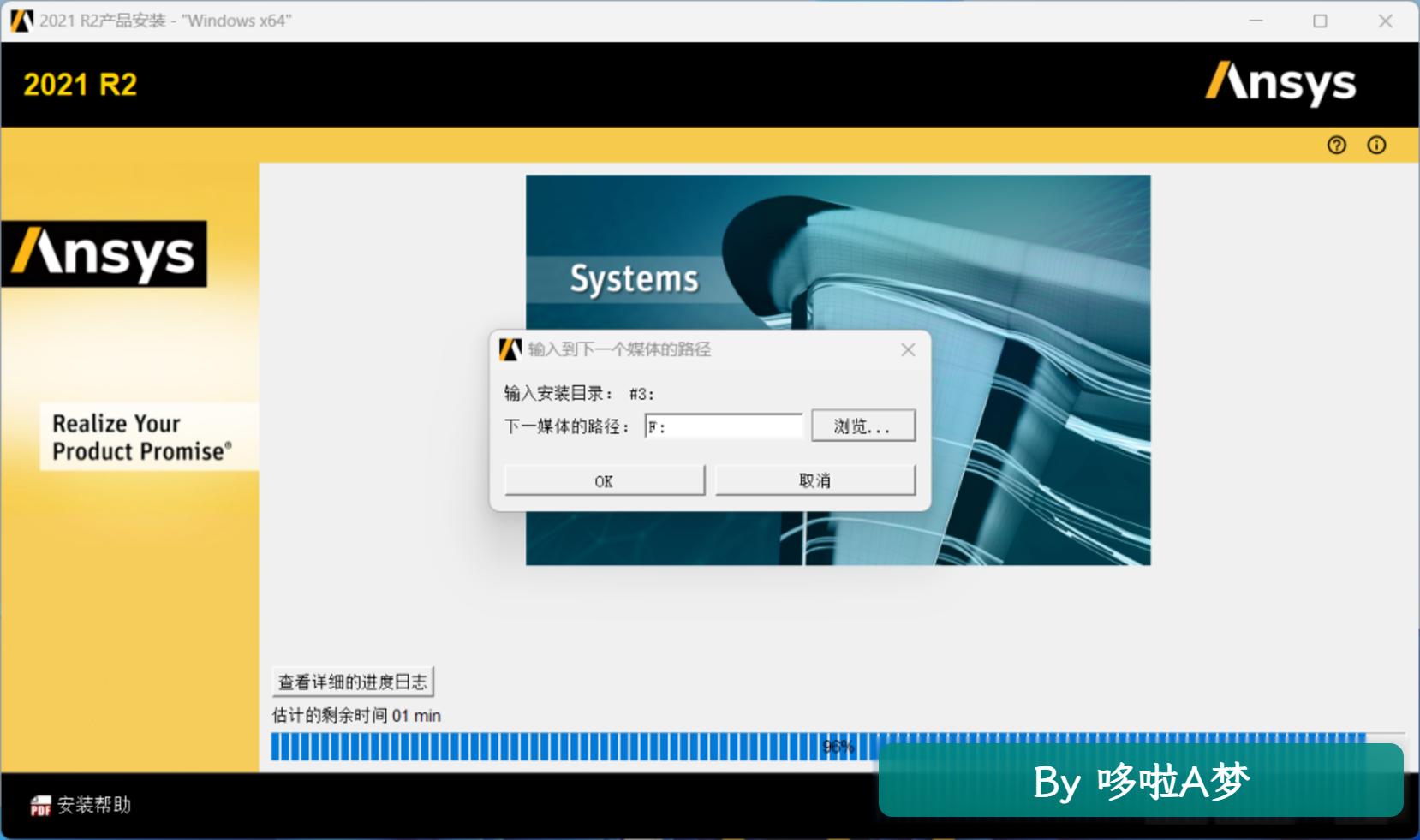Minimize the installer window
The width and height of the screenshot is (1420, 840).
pos(1256,21)
